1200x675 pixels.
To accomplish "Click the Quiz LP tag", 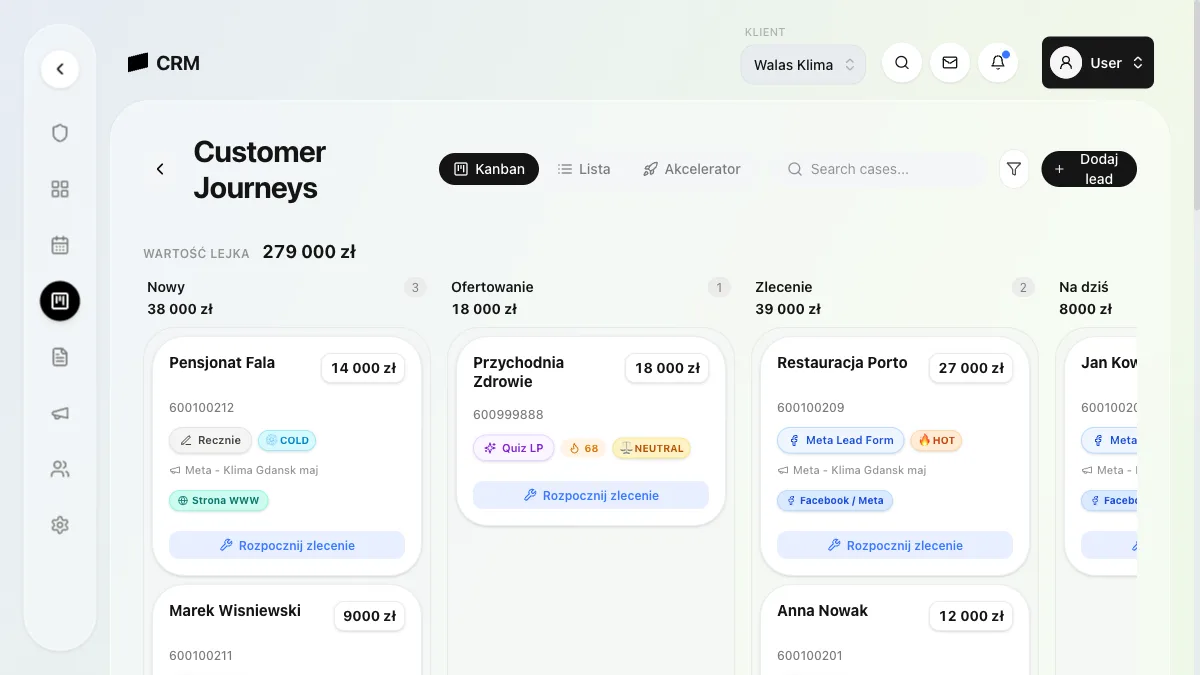I will point(514,448).
